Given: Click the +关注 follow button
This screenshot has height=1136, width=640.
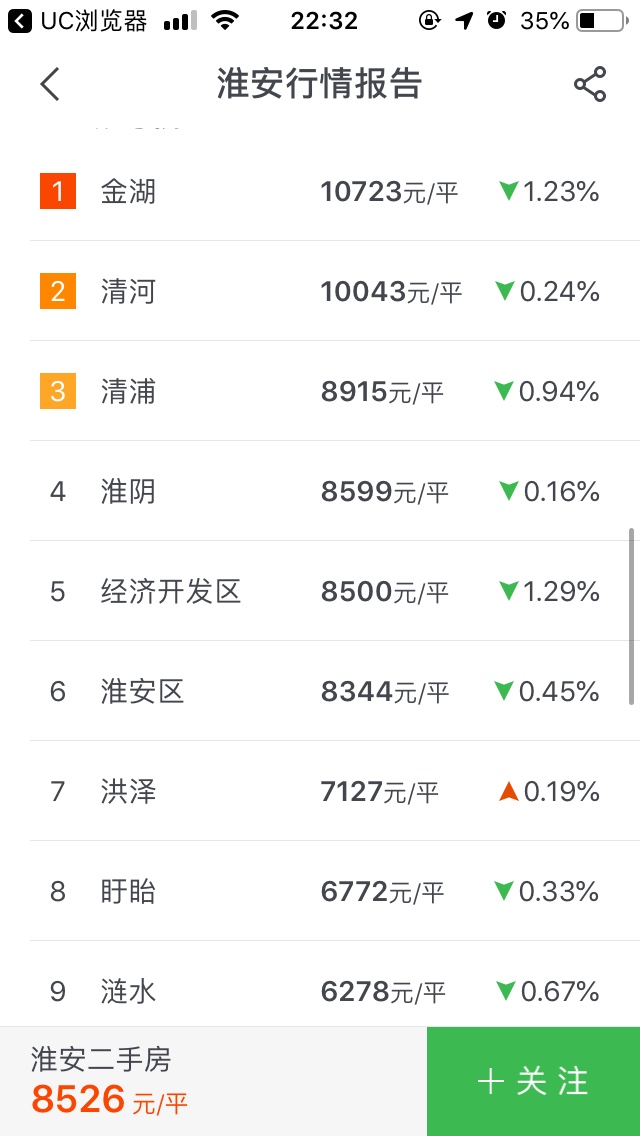Looking at the screenshot, I should coord(533,1081).
